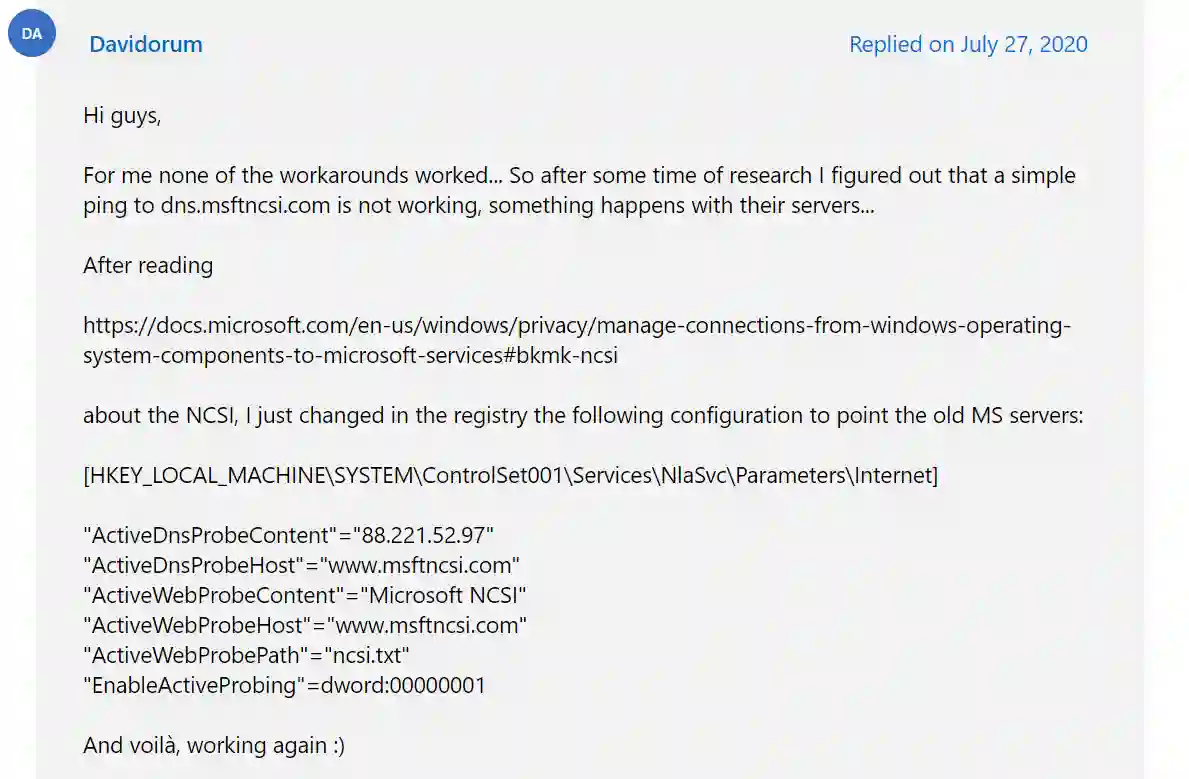The image size is (1189, 779).
Task: Open the Davidorum profile link
Action: coord(146,44)
